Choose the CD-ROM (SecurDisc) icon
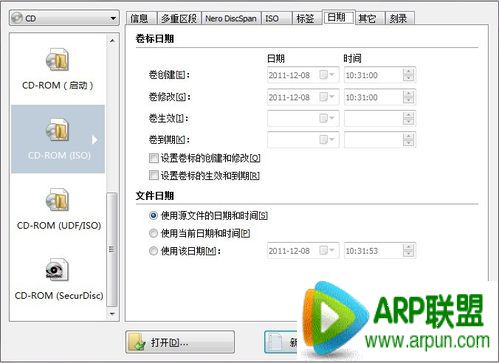The height and width of the screenshot is (363, 499). point(58,269)
